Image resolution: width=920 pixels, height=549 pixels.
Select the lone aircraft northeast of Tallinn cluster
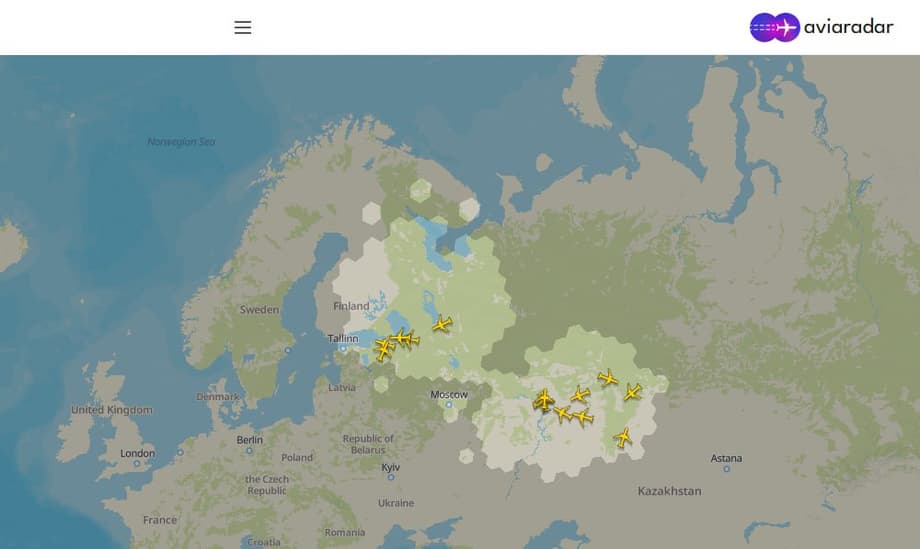[442, 324]
